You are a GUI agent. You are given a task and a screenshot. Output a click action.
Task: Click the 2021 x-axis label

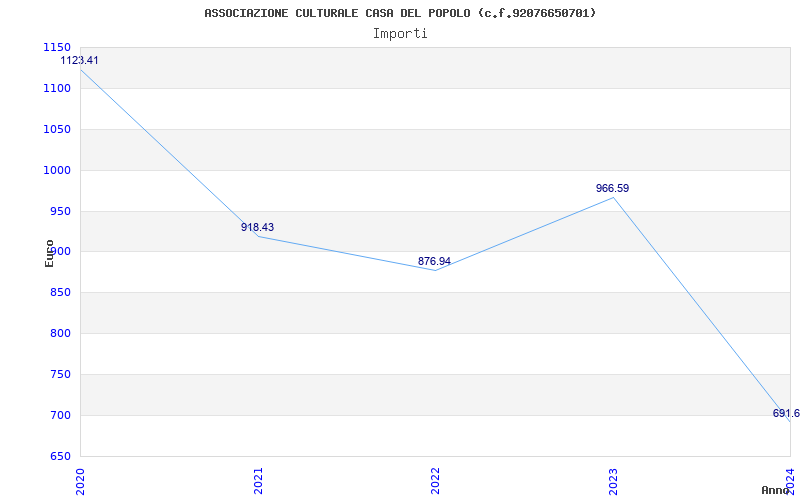258,481
